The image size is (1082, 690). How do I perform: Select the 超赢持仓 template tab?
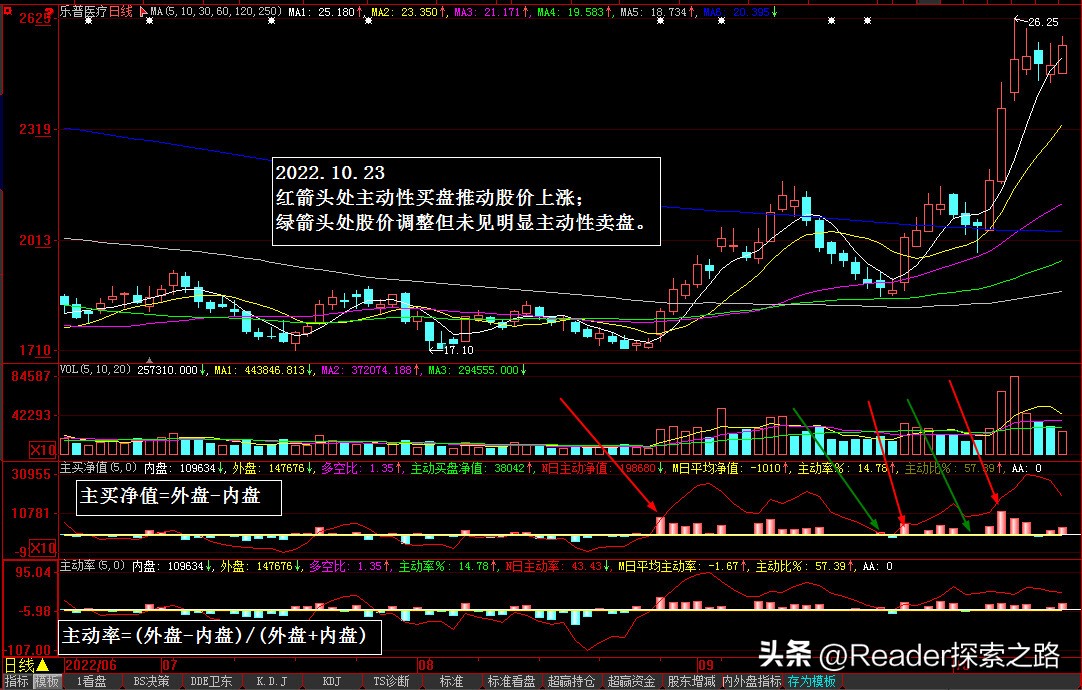[571, 682]
